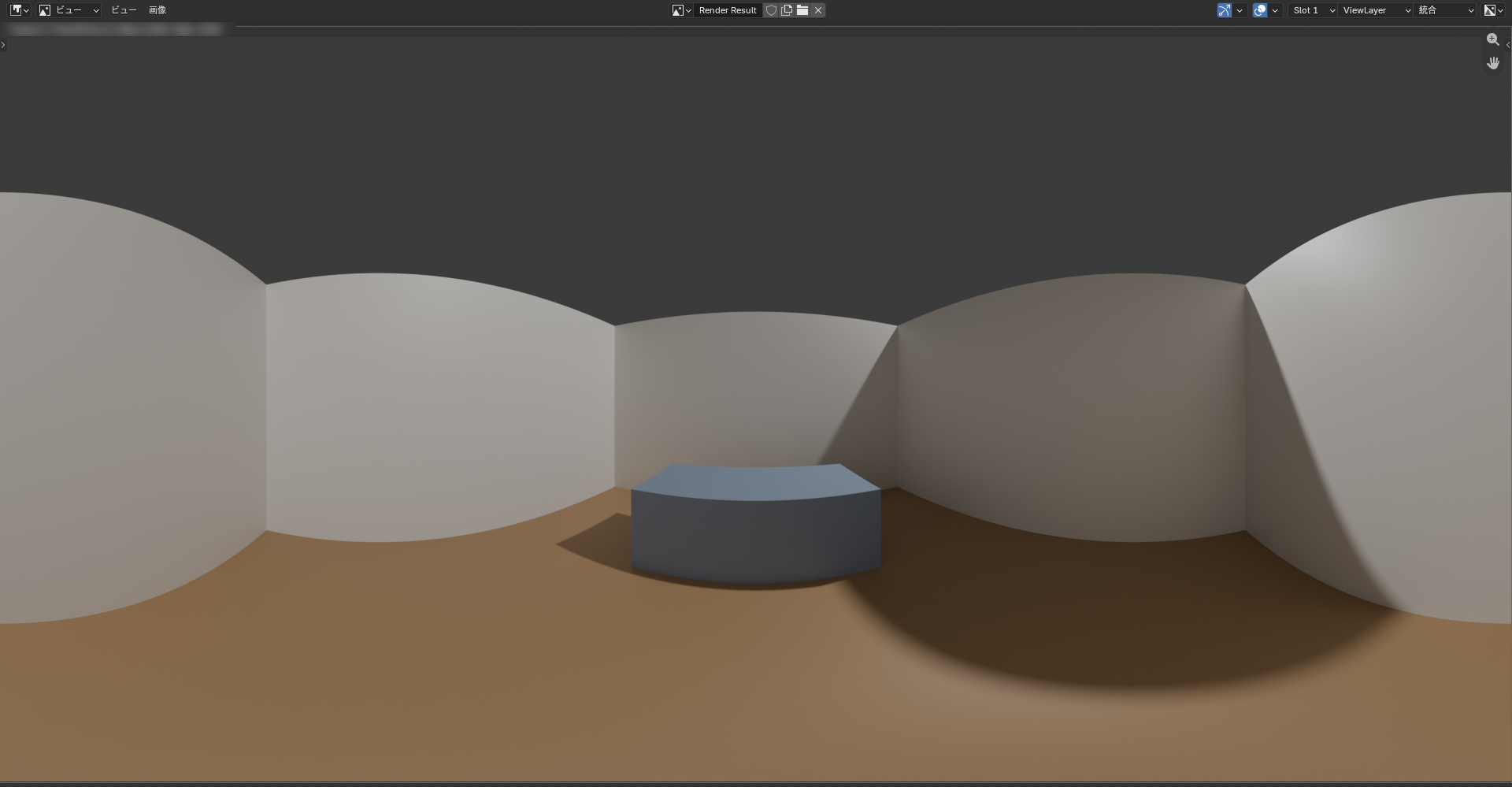The image size is (1512, 787).
Task: Expand the right sidebar region arrow
Action: 1507,45
